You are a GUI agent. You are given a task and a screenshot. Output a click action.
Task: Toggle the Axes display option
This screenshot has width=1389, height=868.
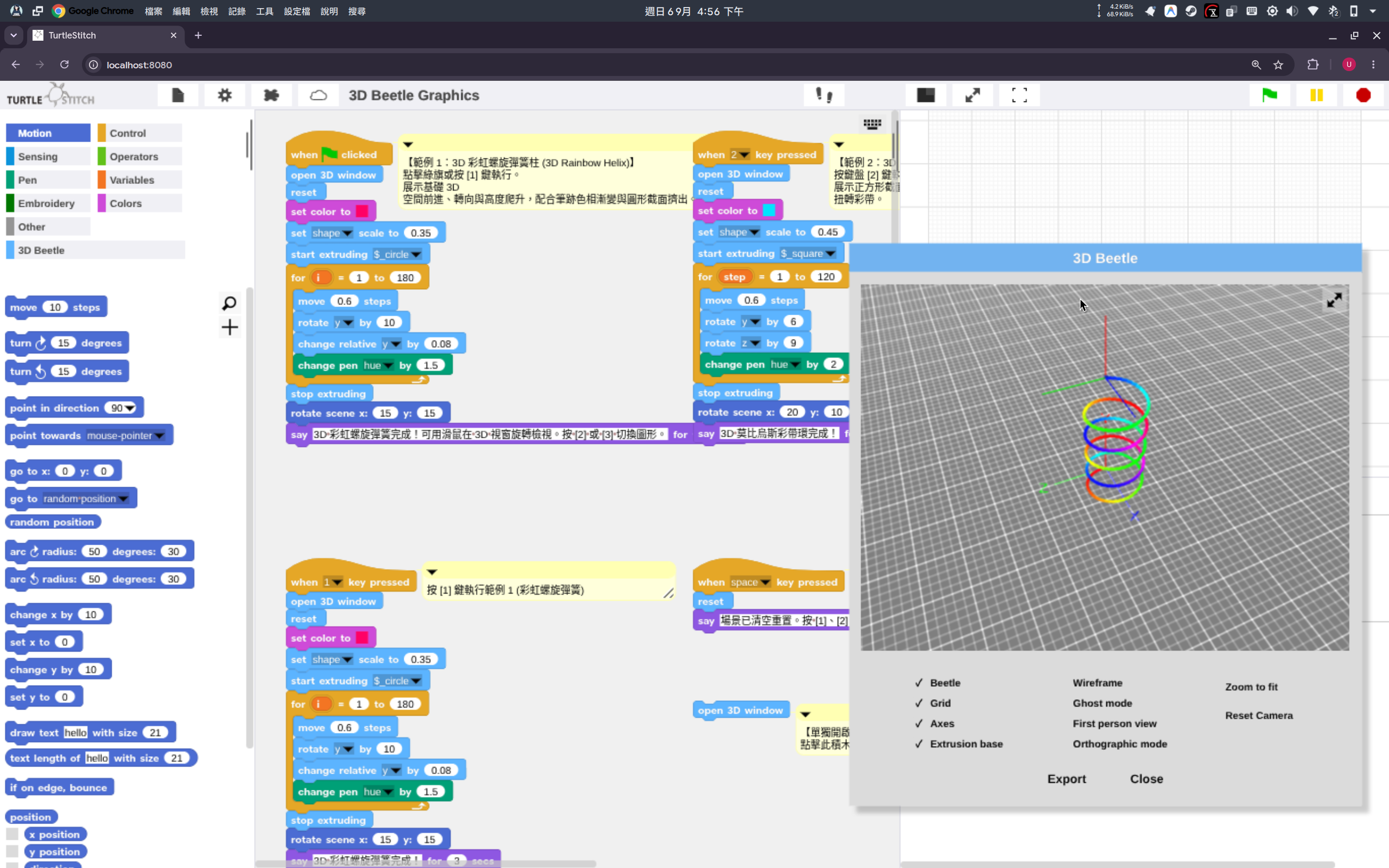934,724
